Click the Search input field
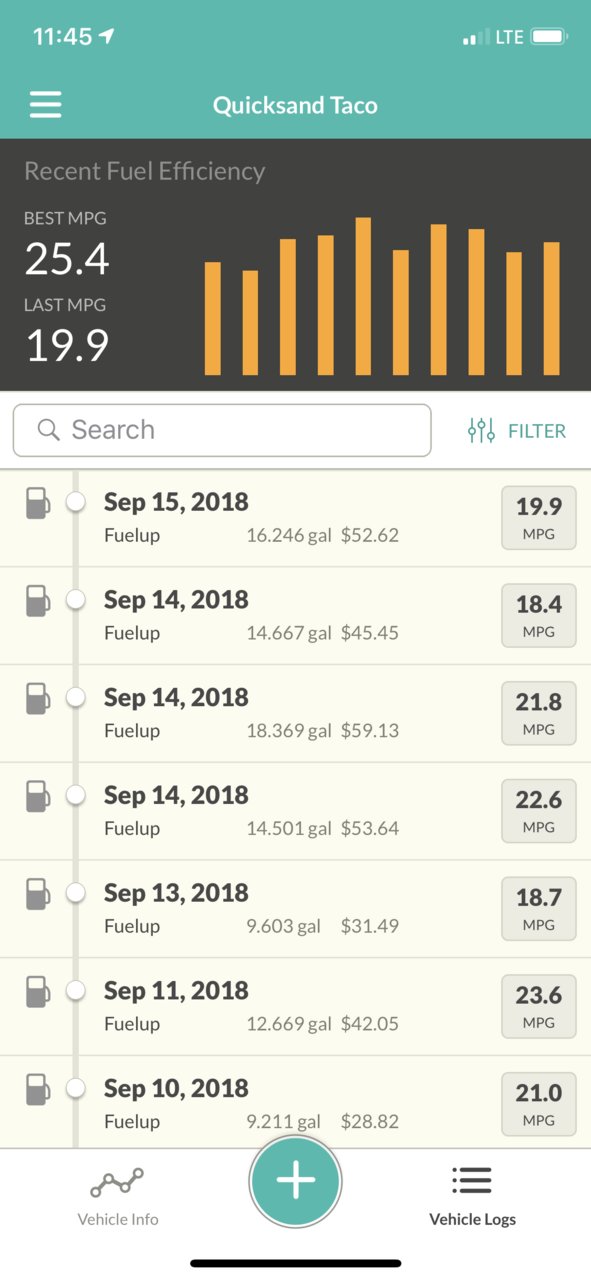This screenshot has width=591, height=1280. tap(222, 430)
